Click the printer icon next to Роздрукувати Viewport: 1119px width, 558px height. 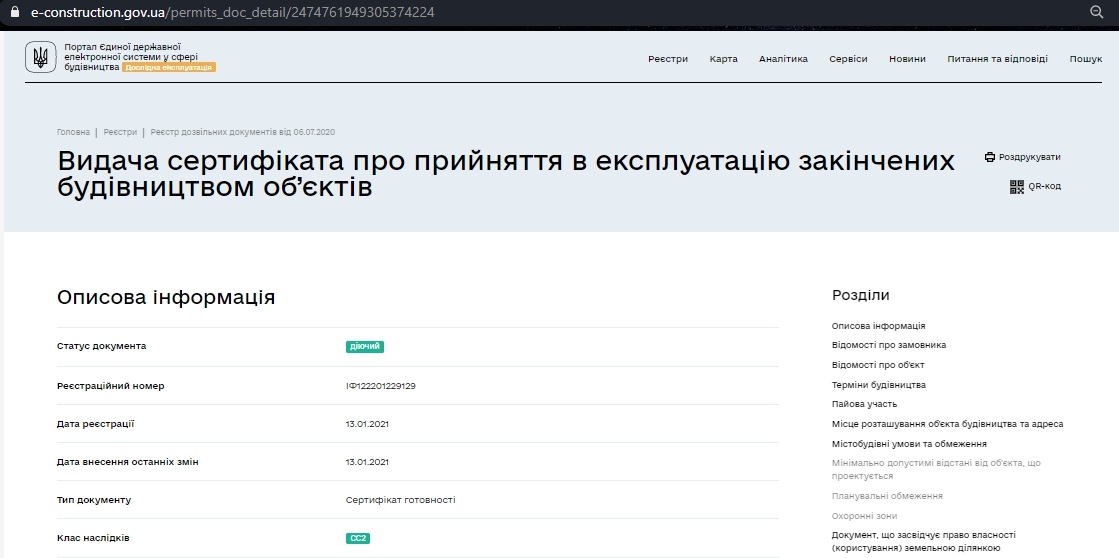click(990, 157)
